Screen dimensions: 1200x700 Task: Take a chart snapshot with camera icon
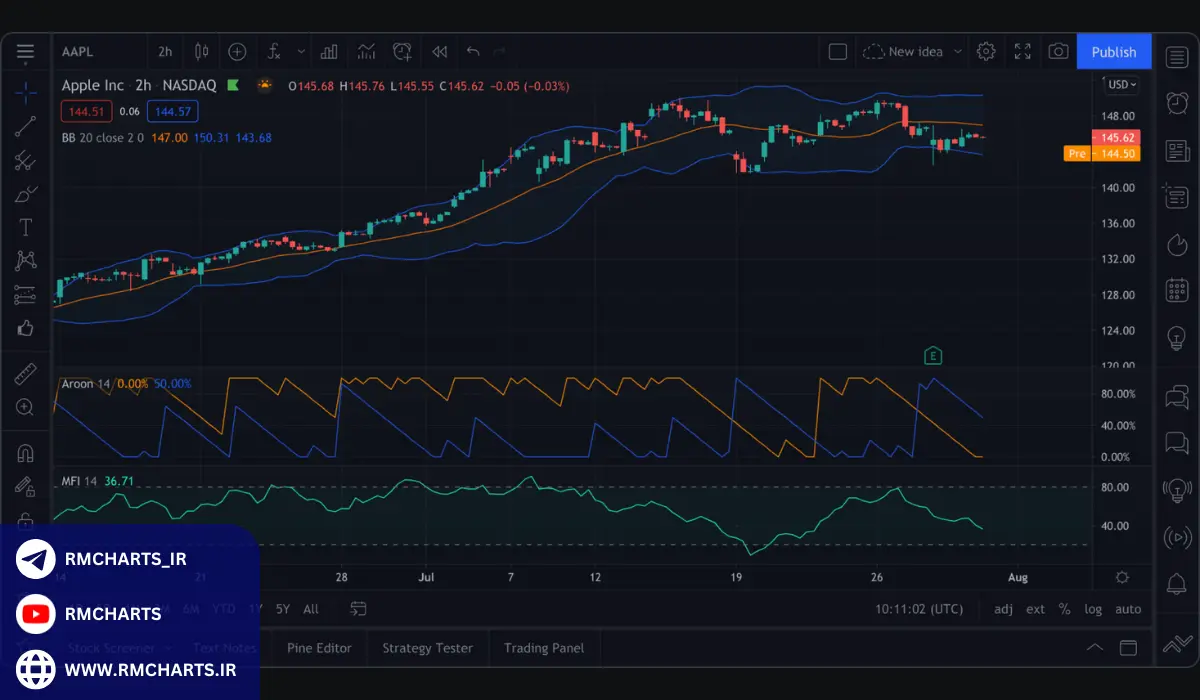tap(1058, 52)
